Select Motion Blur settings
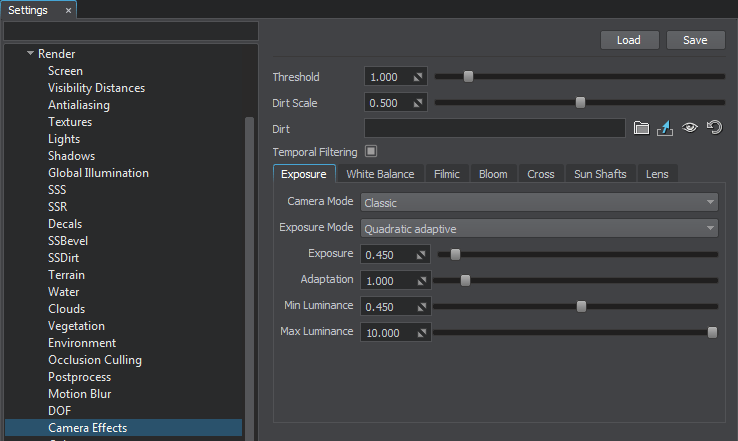 coord(80,393)
